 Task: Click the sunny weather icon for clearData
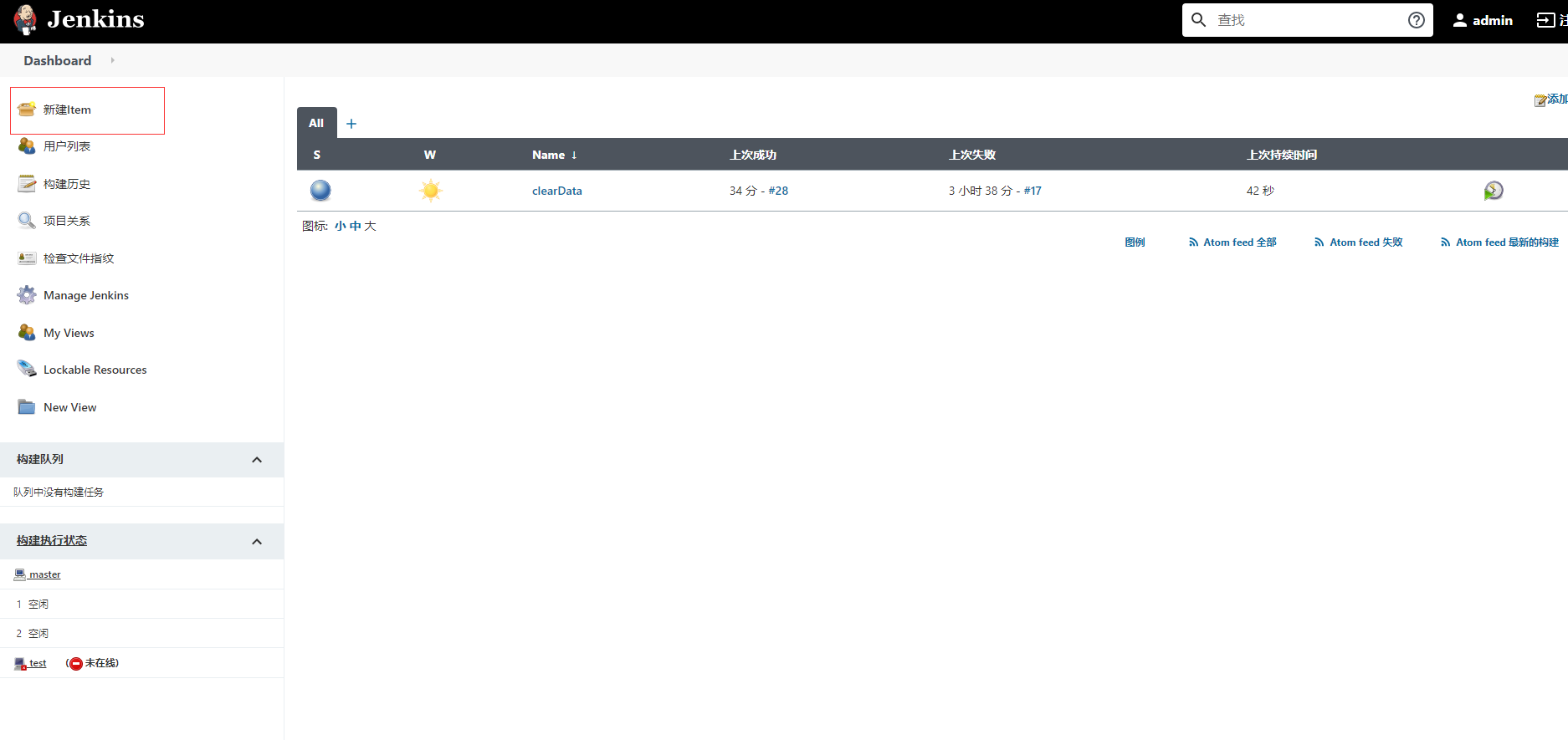pyautogui.click(x=431, y=191)
